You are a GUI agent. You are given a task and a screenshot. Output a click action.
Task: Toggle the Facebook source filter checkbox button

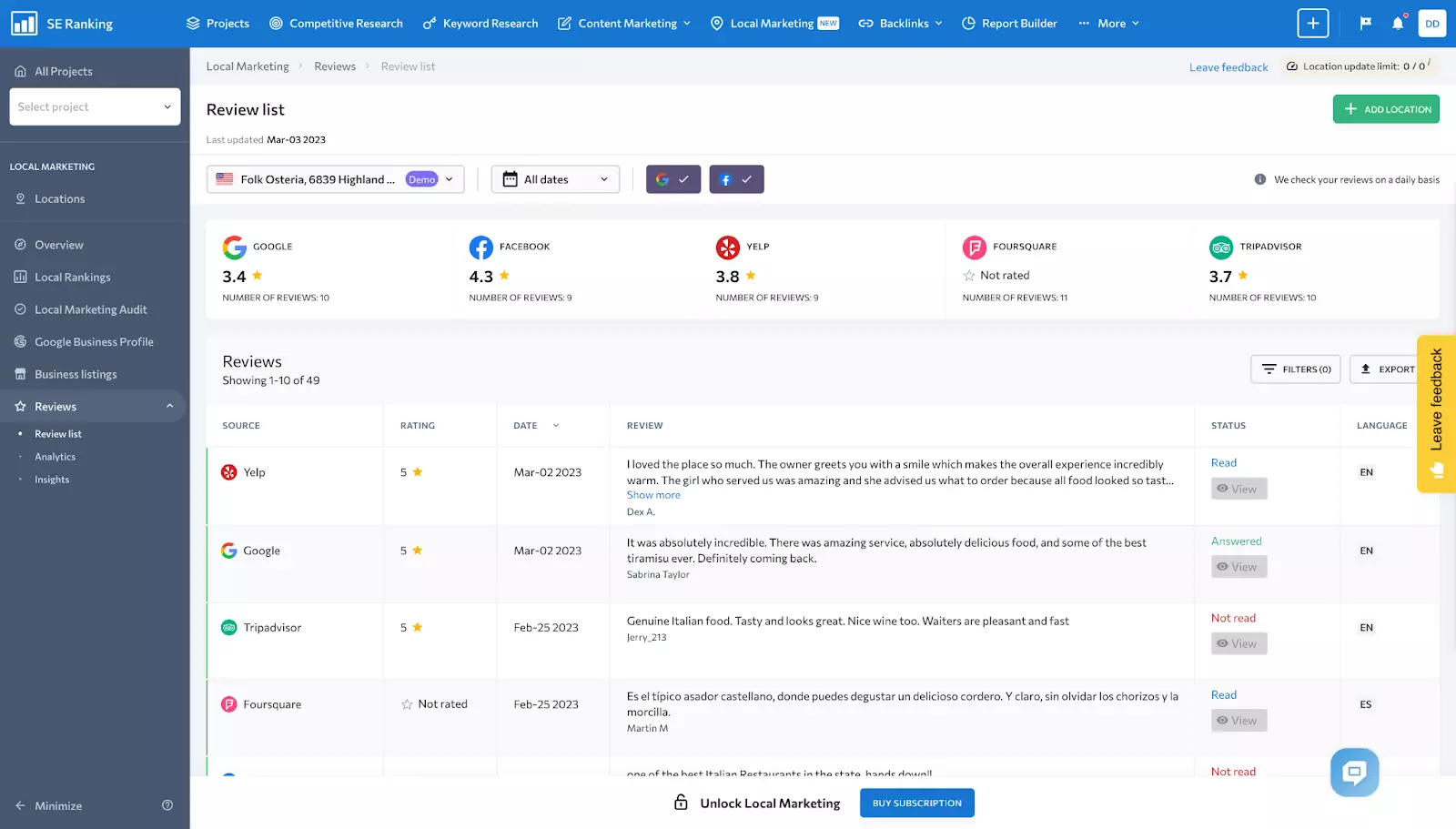[x=736, y=179]
